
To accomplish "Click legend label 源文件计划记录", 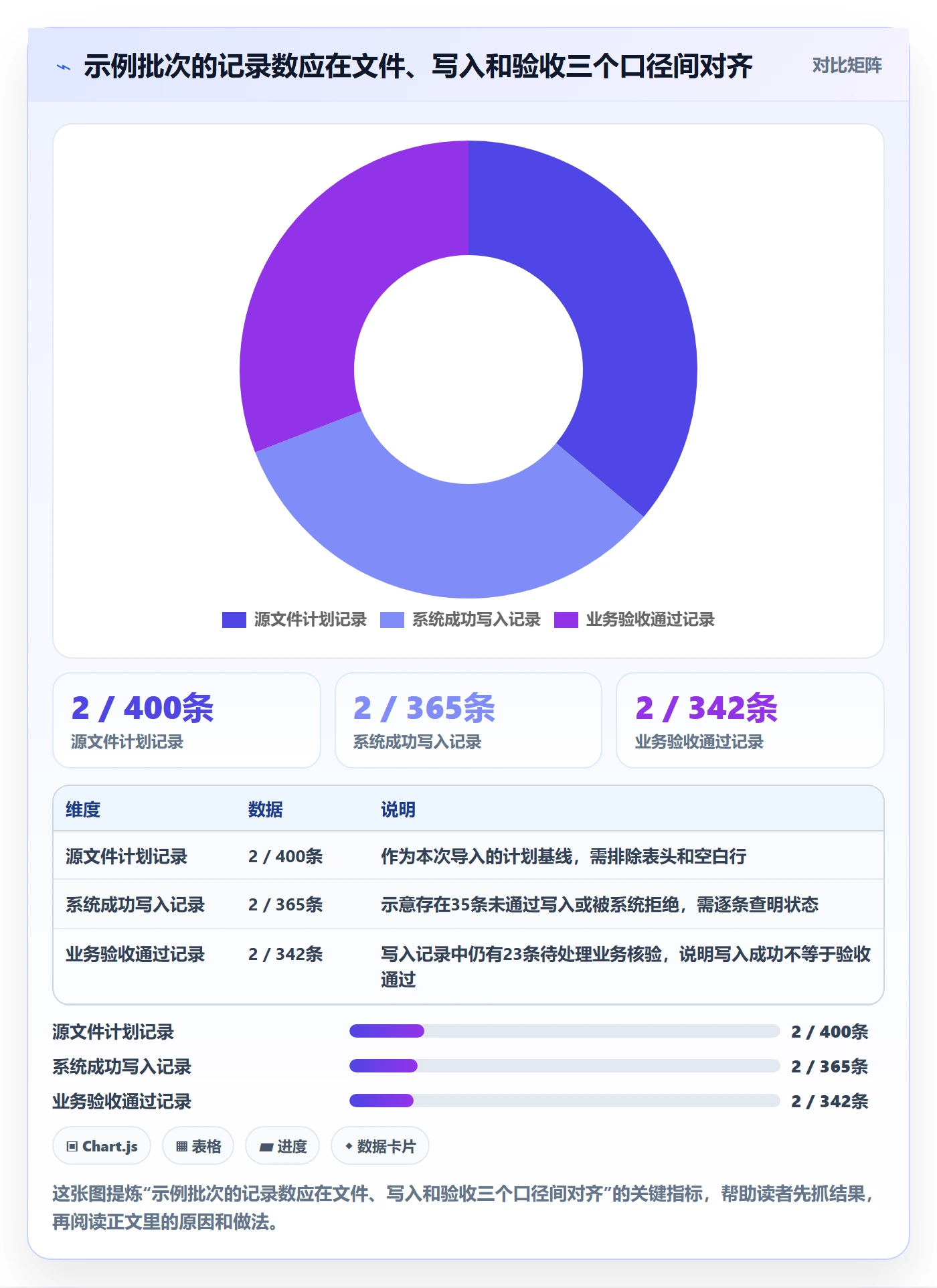I will click(x=311, y=620).
